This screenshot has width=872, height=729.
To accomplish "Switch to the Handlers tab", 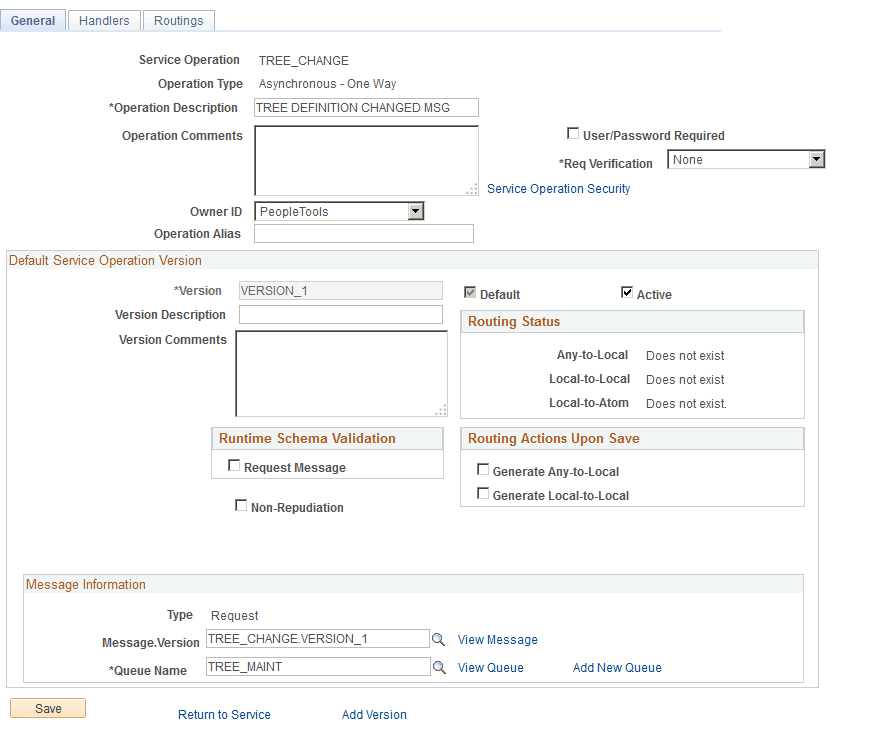I will 103,19.
